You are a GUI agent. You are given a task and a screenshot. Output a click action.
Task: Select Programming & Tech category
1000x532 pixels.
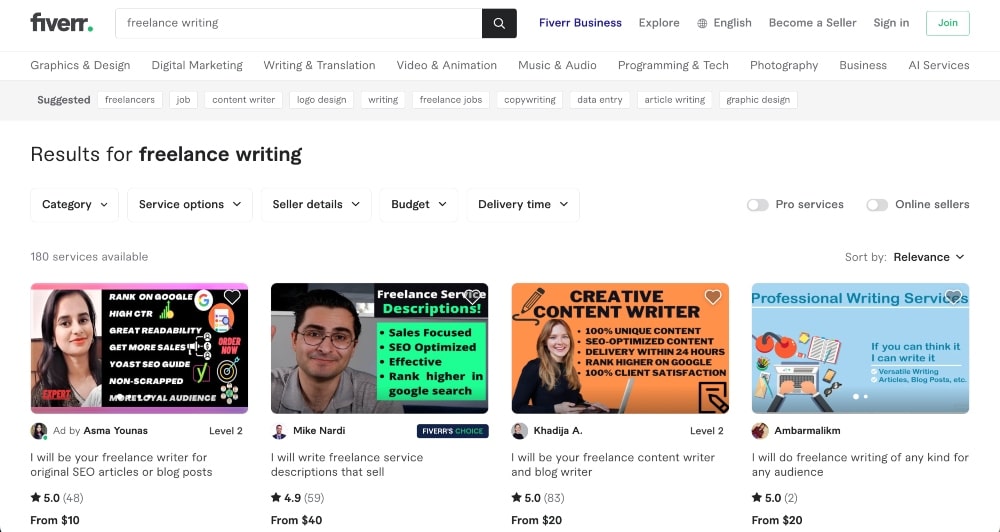pyautogui.click(x=673, y=65)
